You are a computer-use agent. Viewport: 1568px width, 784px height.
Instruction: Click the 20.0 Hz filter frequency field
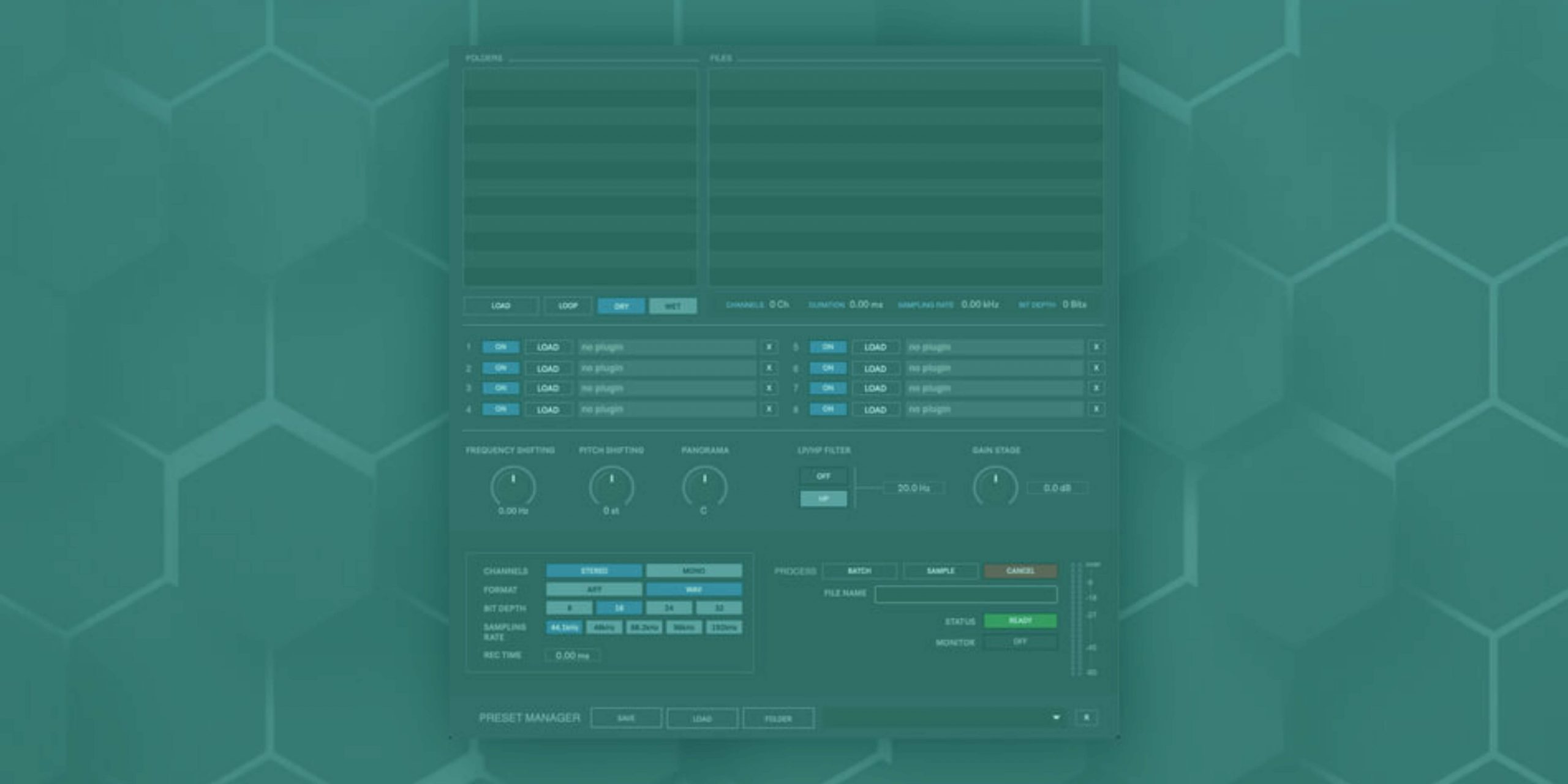click(x=913, y=488)
